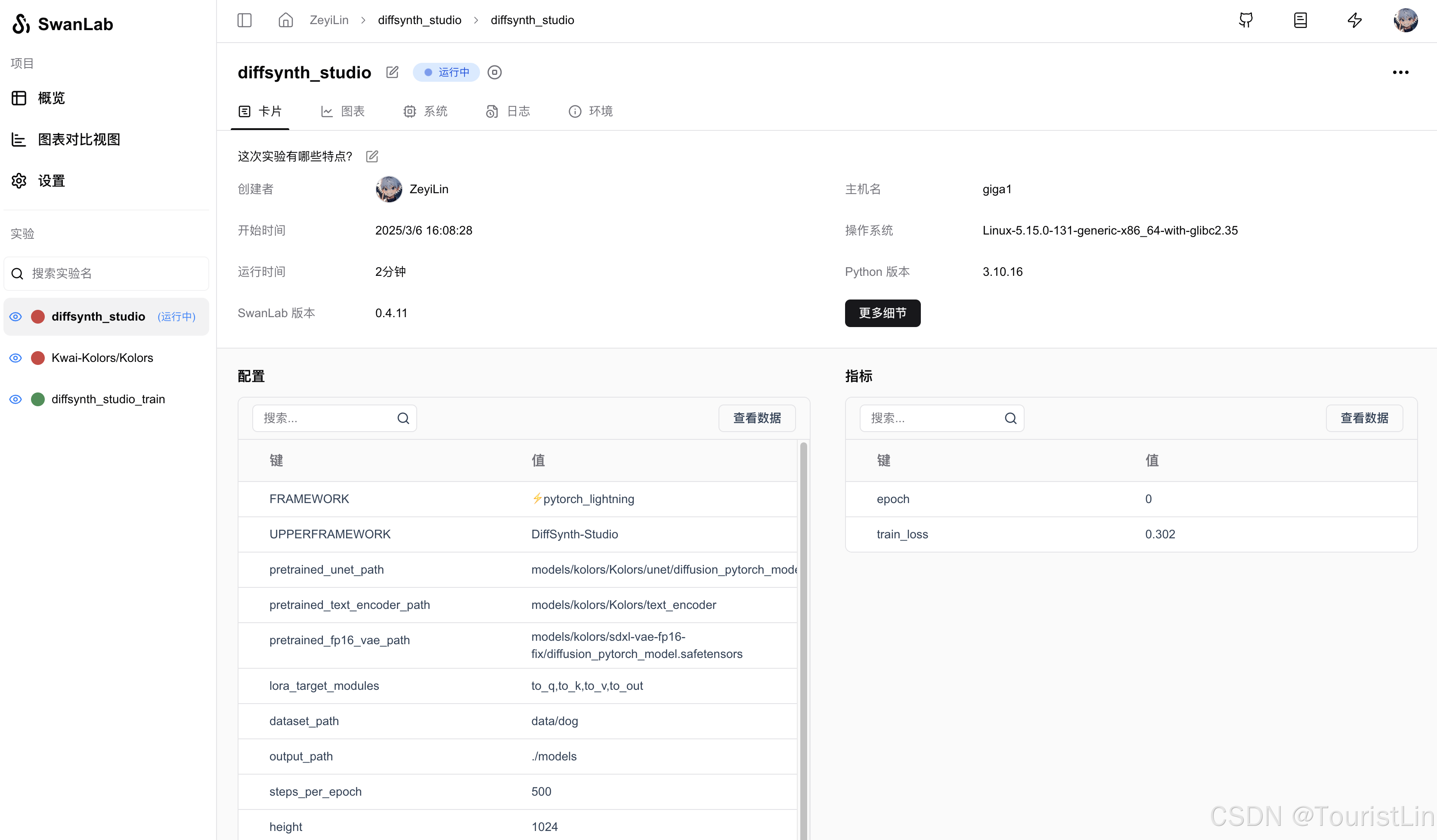Open ZeyiLin link in breadcrumb

pos(328,21)
